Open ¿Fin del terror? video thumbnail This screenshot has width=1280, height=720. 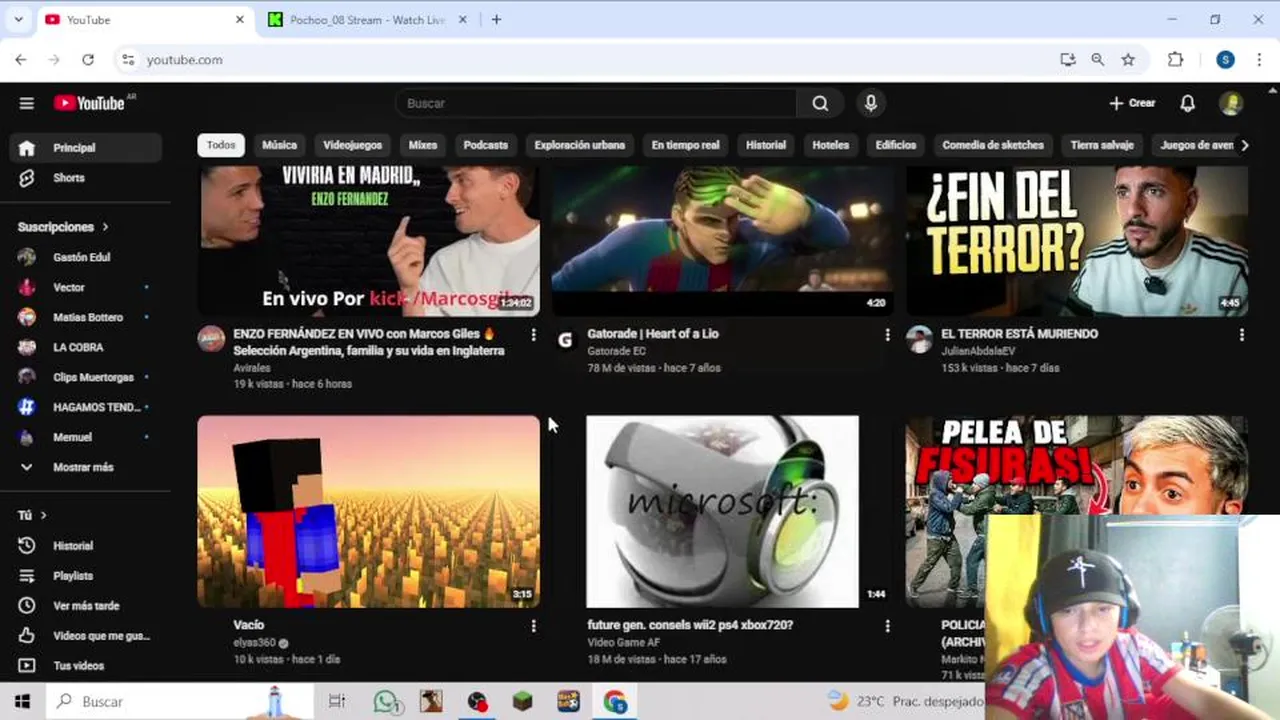[x=1077, y=241]
